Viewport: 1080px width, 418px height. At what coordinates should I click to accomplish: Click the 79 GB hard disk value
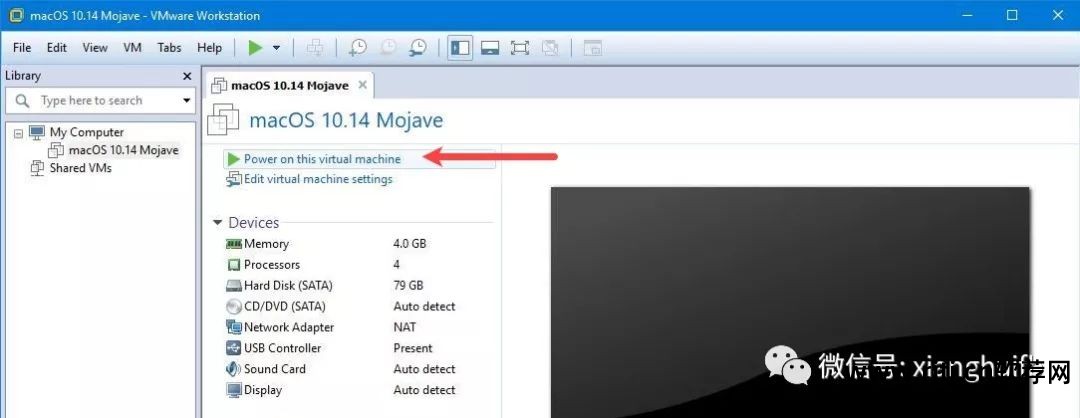pos(408,286)
